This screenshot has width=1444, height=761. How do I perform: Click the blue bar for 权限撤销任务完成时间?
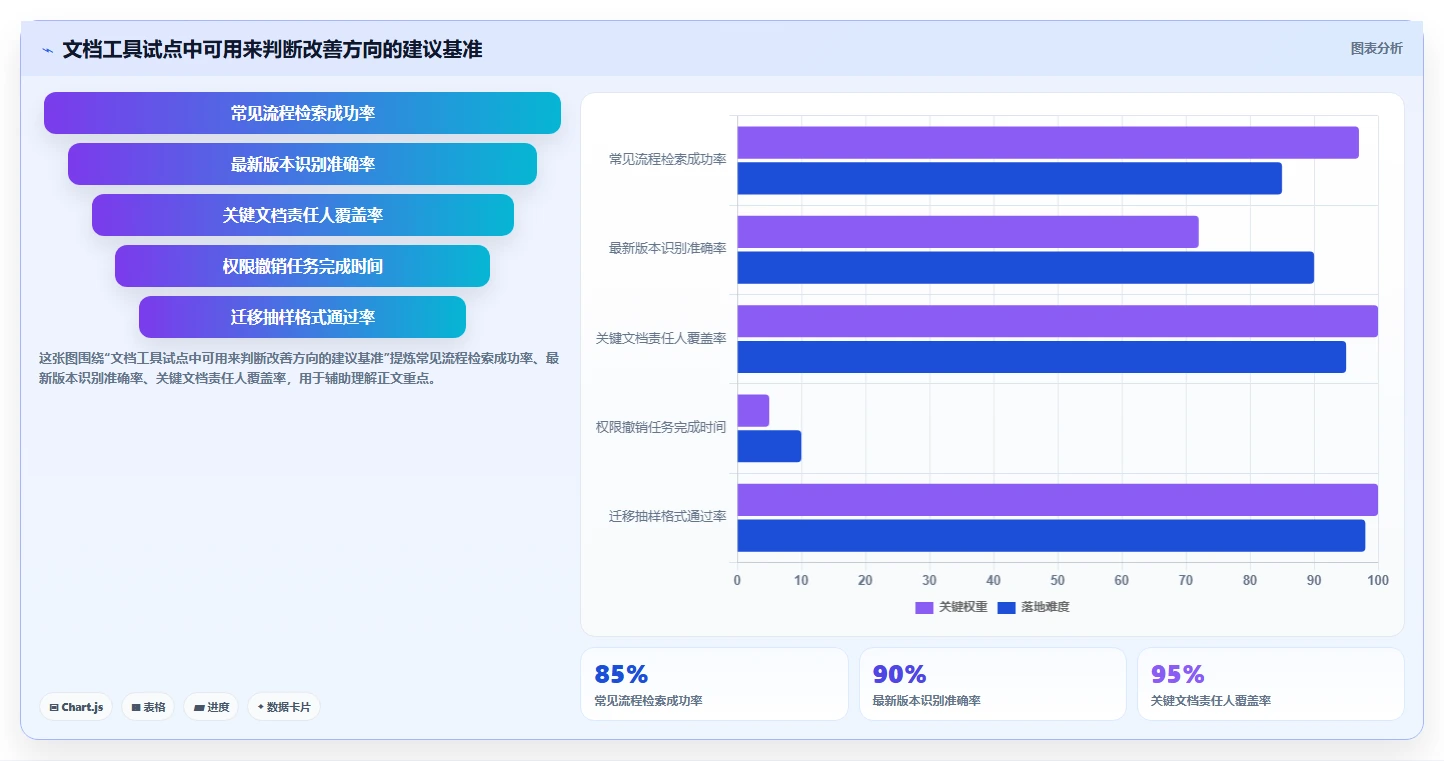coord(769,446)
